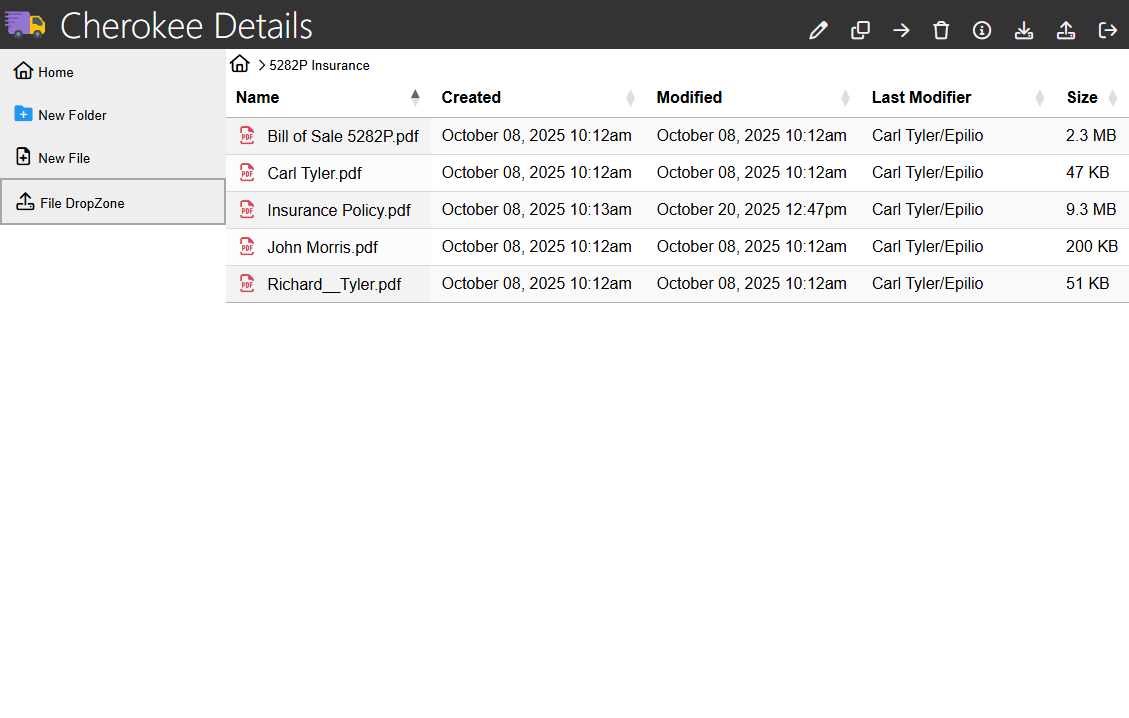Select the Insurance Policy.pdf file row
This screenshot has height=718, width=1129.
(339, 210)
